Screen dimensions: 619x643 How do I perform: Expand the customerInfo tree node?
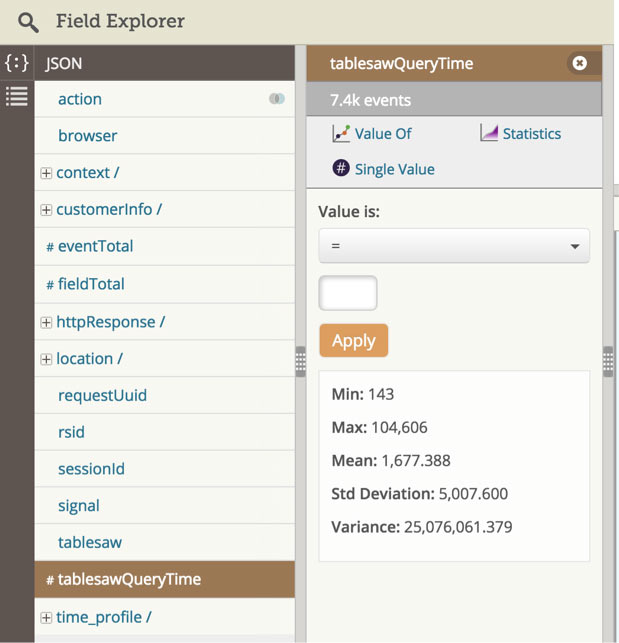tap(46, 210)
